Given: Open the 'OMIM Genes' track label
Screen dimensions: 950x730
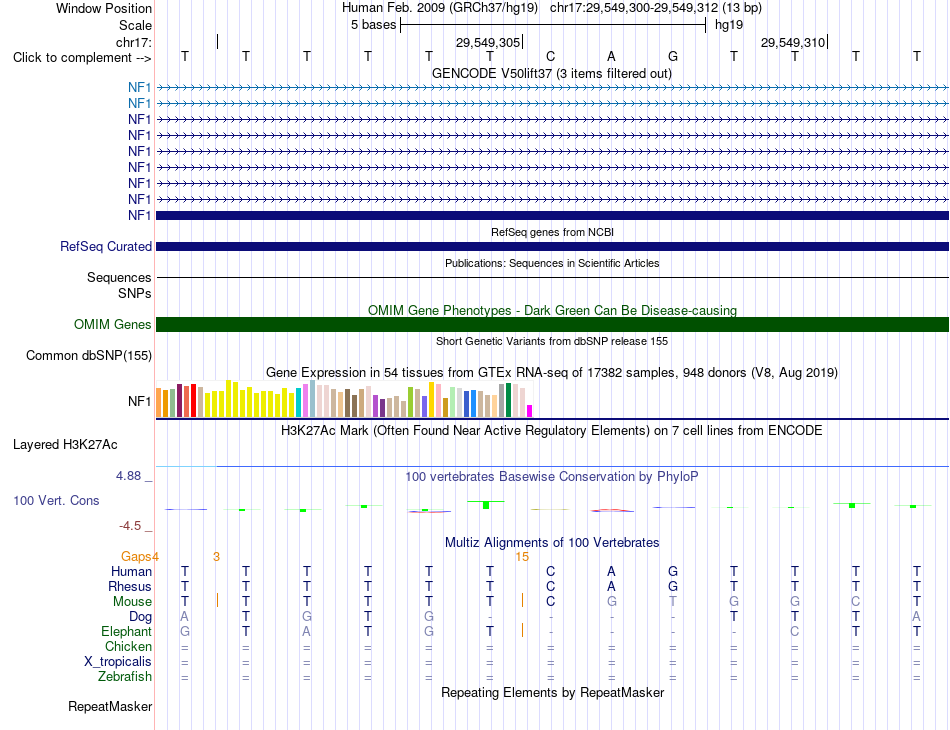Looking at the screenshot, I should (x=112, y=324).
